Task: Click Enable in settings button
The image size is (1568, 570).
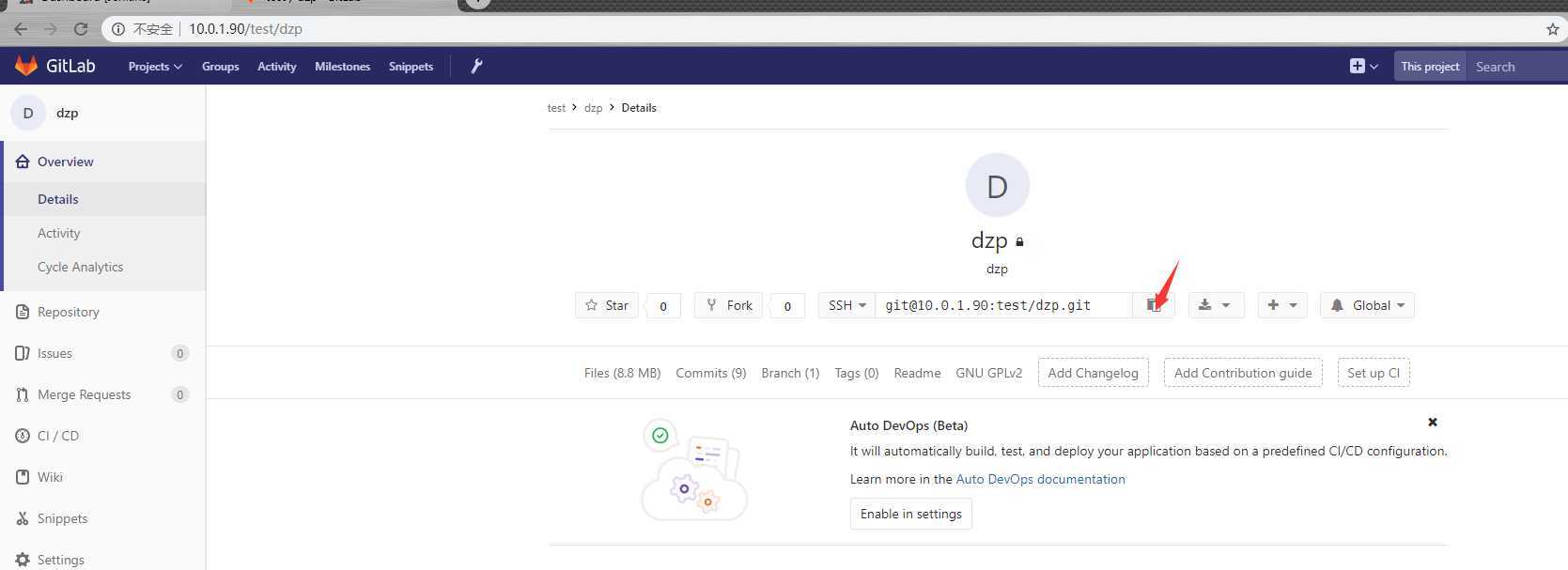Action: click(x=910, y=514)
